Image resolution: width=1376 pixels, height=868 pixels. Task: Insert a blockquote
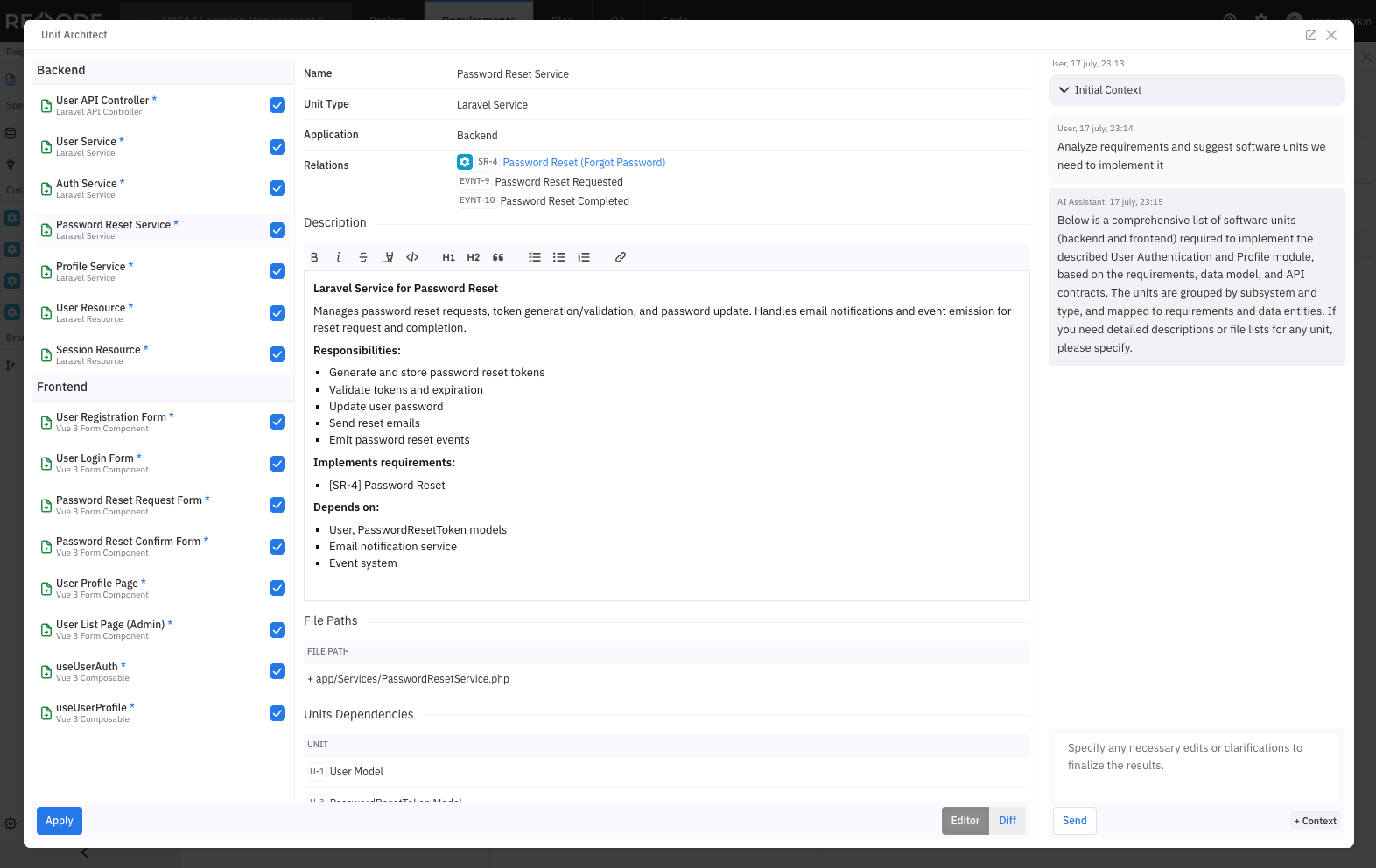[x=498, y=257]
